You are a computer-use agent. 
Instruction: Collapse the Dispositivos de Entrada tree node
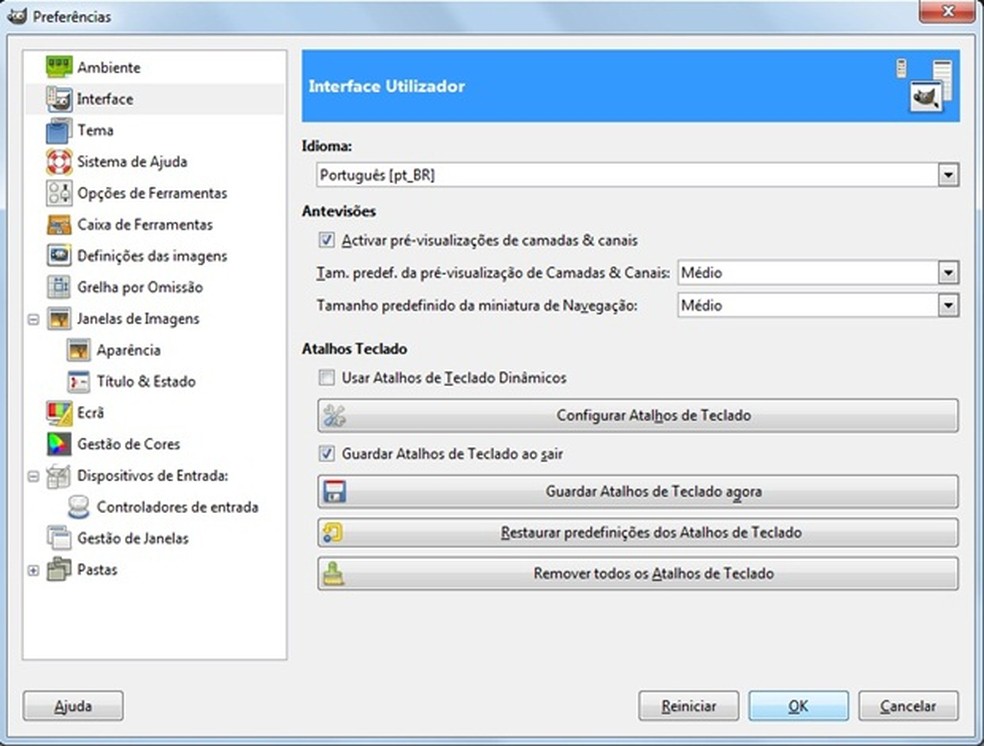33,476
